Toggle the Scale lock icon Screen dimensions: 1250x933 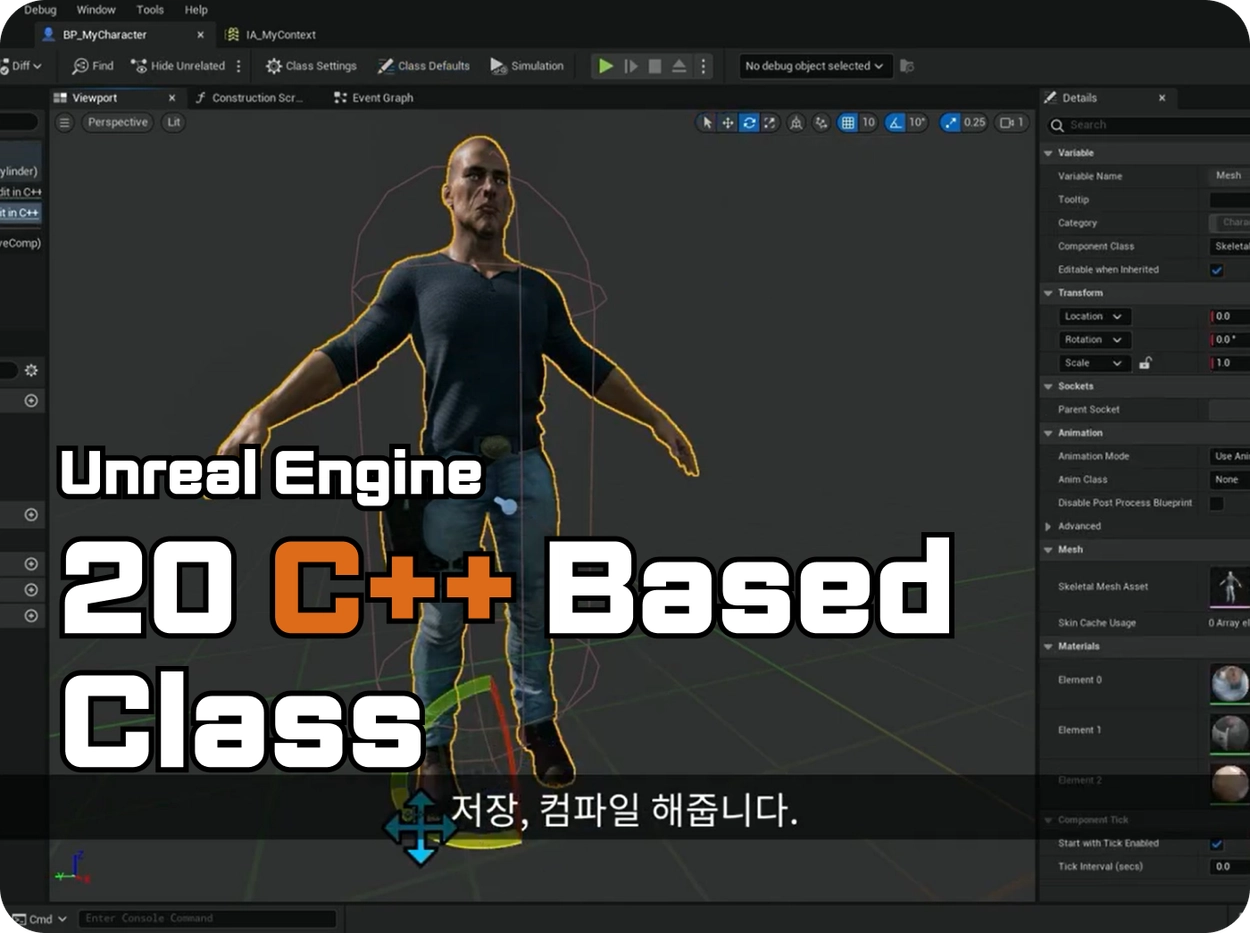coord(1145,363)
